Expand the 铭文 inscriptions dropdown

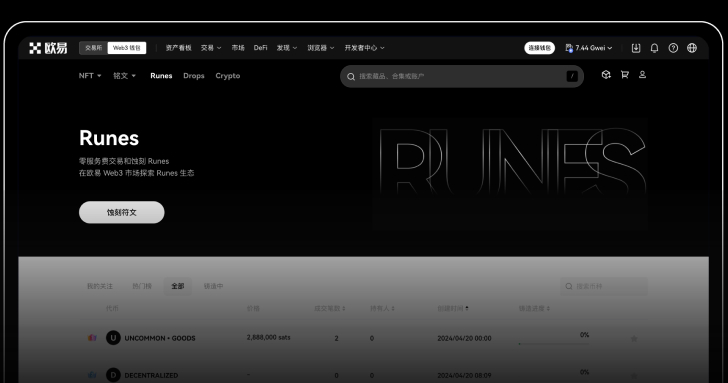(x=124, y=76)
